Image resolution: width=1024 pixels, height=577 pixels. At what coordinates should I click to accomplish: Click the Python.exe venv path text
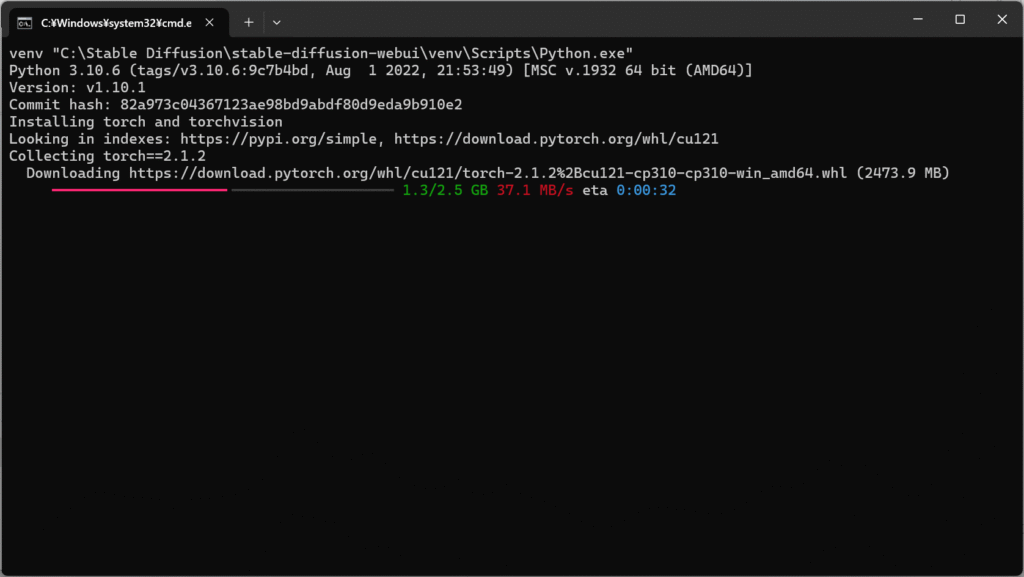click(x=343, y=54)
